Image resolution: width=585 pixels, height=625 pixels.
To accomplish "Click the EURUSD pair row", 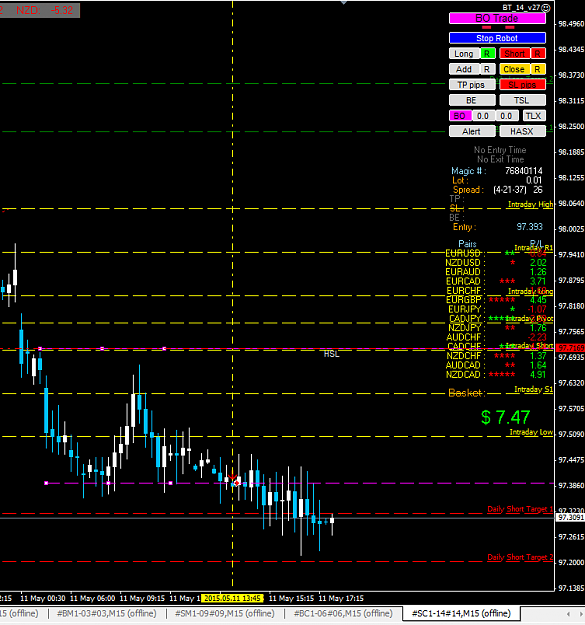I will tap(496, 253).
